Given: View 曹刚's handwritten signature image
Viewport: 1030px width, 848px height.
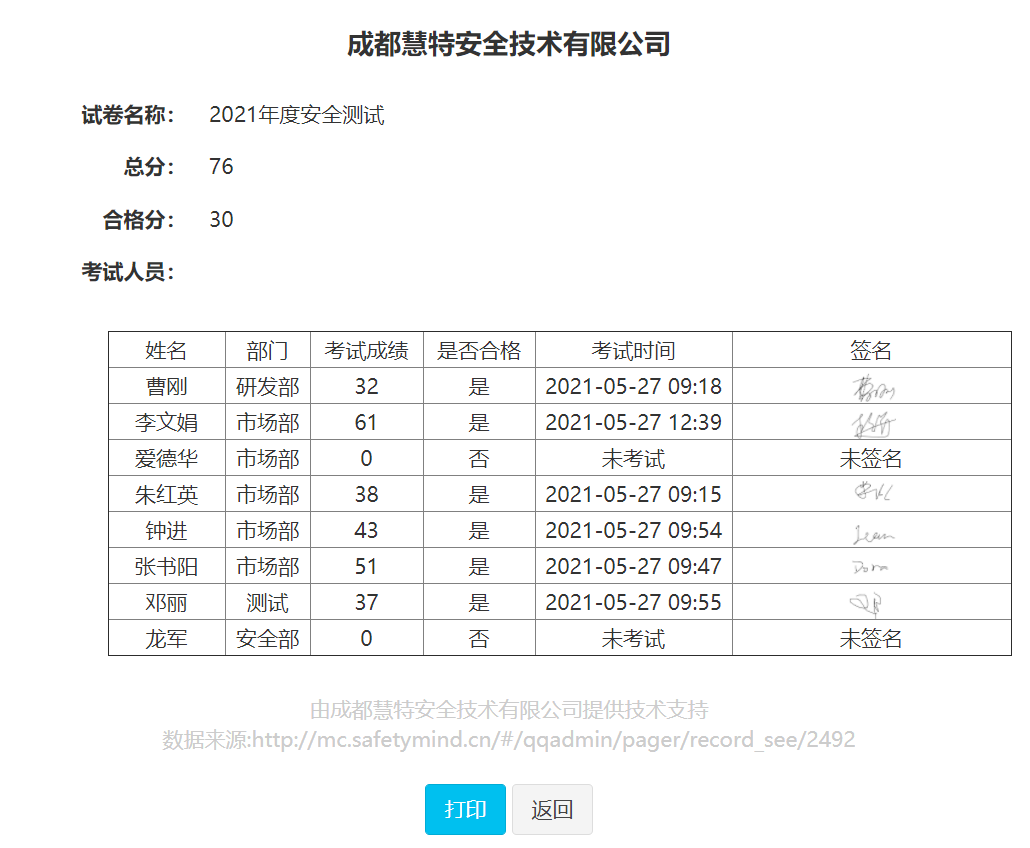Looking at the screenshot, I should [x=873, y=388].
